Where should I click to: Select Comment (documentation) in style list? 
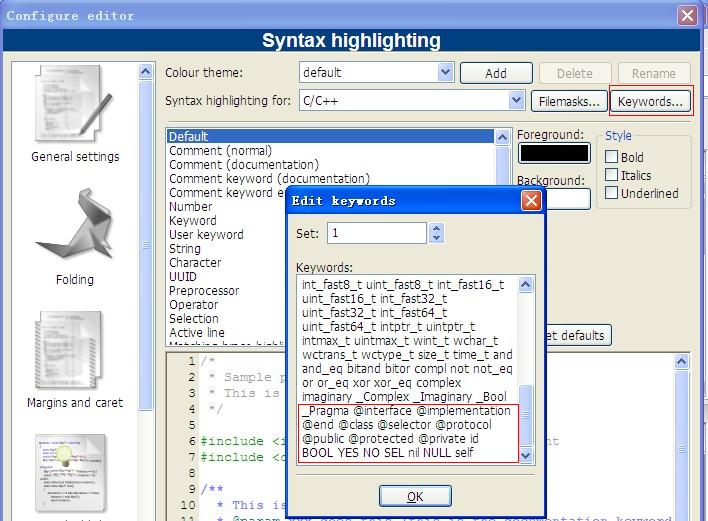[244, 164]
